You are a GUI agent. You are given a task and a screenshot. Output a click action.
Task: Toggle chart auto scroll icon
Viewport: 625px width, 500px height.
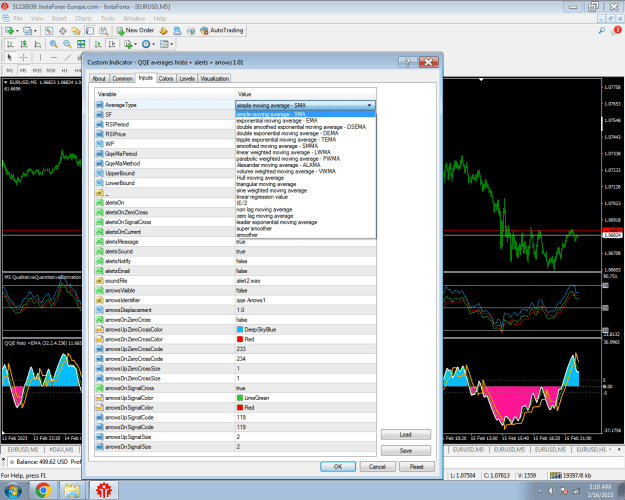pos(98,44)
